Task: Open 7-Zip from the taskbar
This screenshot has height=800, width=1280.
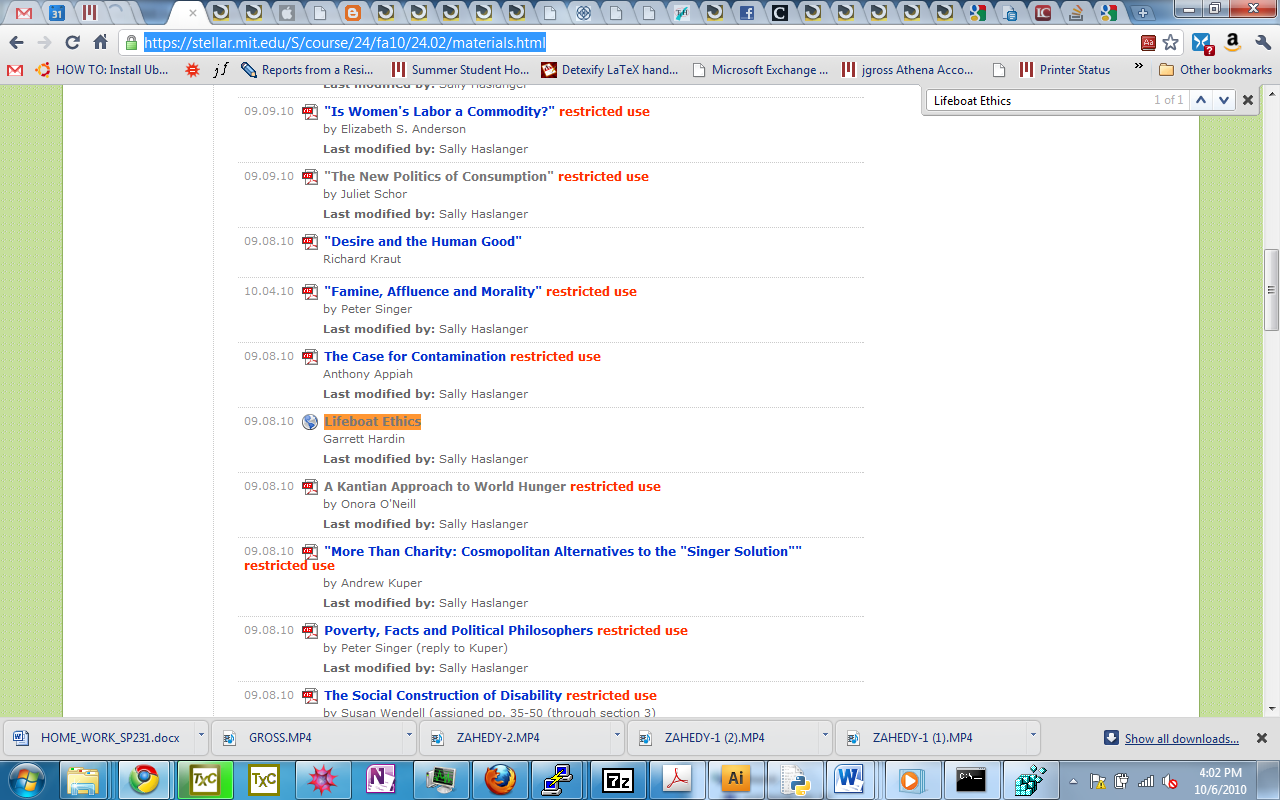Action: (618, 779)
